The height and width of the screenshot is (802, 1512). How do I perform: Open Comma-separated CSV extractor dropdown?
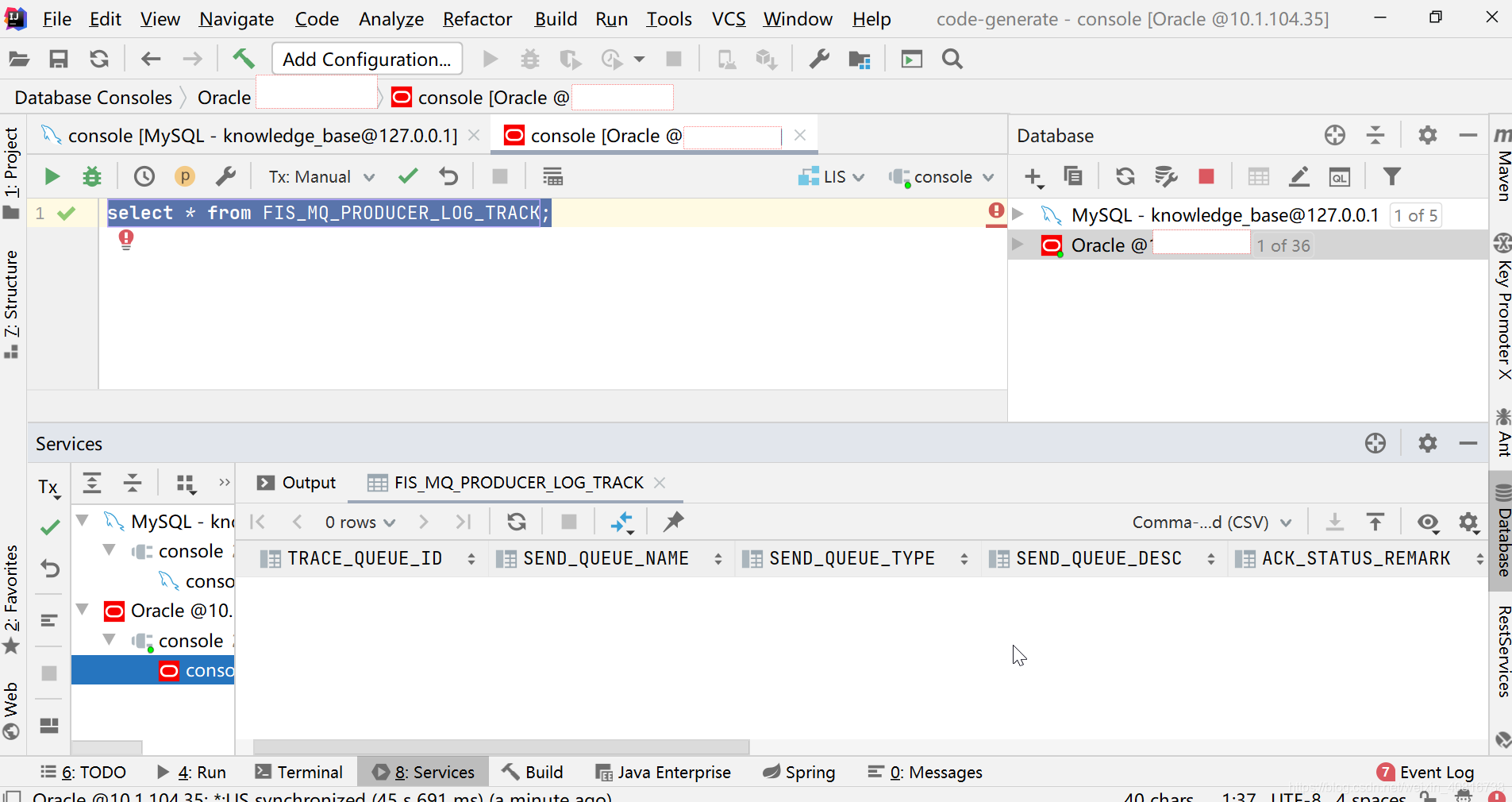1212,522
